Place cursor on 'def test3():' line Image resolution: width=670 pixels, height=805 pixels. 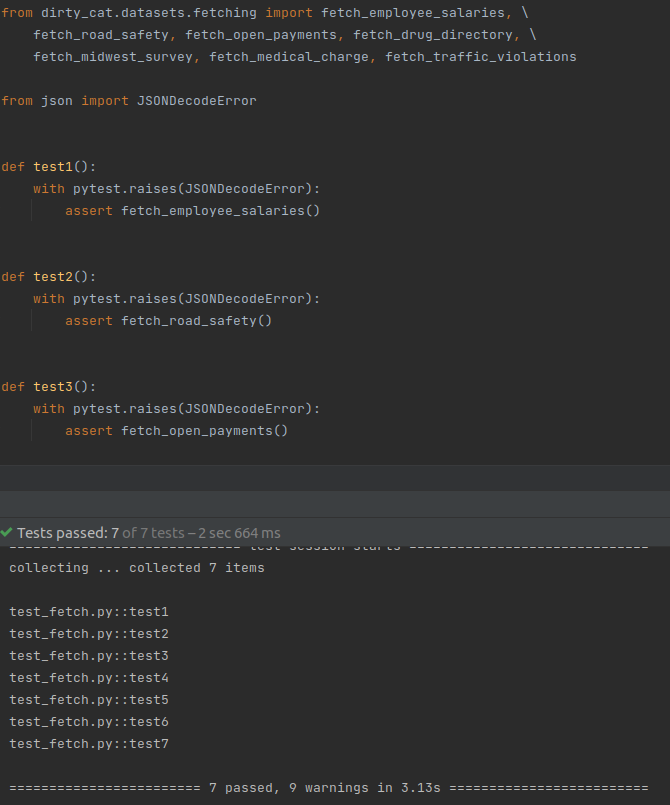(x=48, y=387)
